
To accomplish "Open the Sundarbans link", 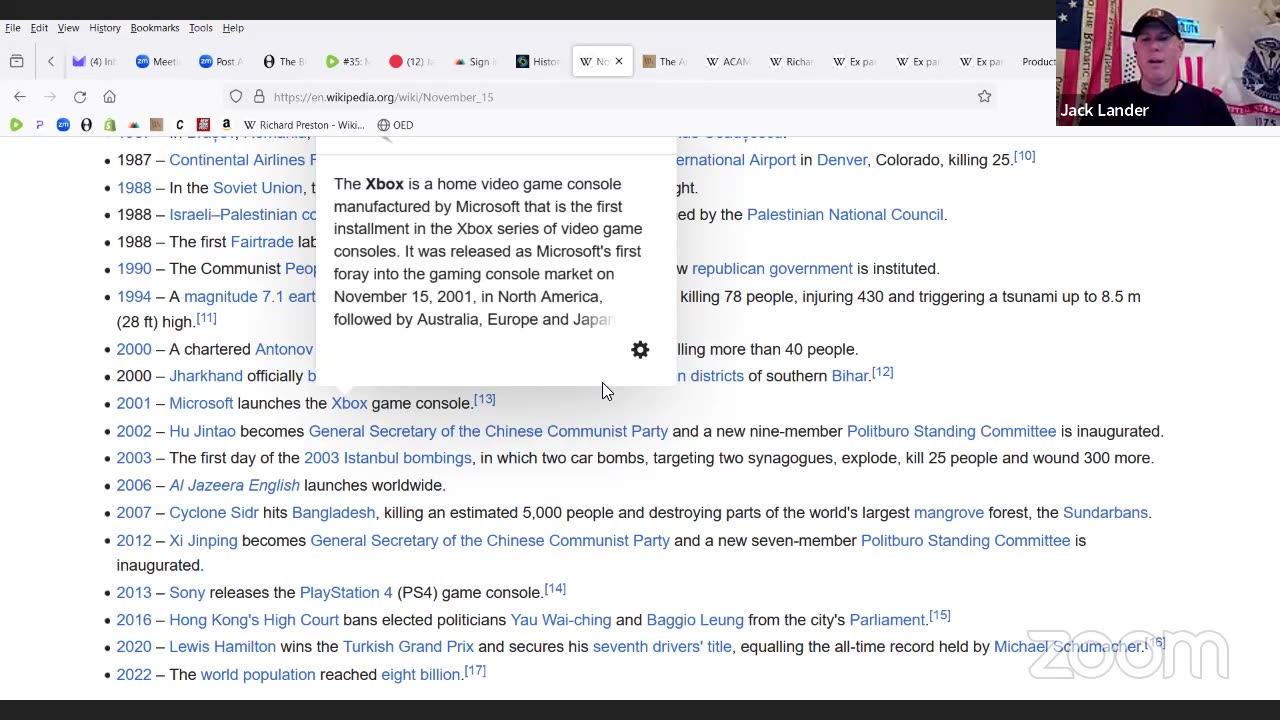I will (x=1105, y=512).
